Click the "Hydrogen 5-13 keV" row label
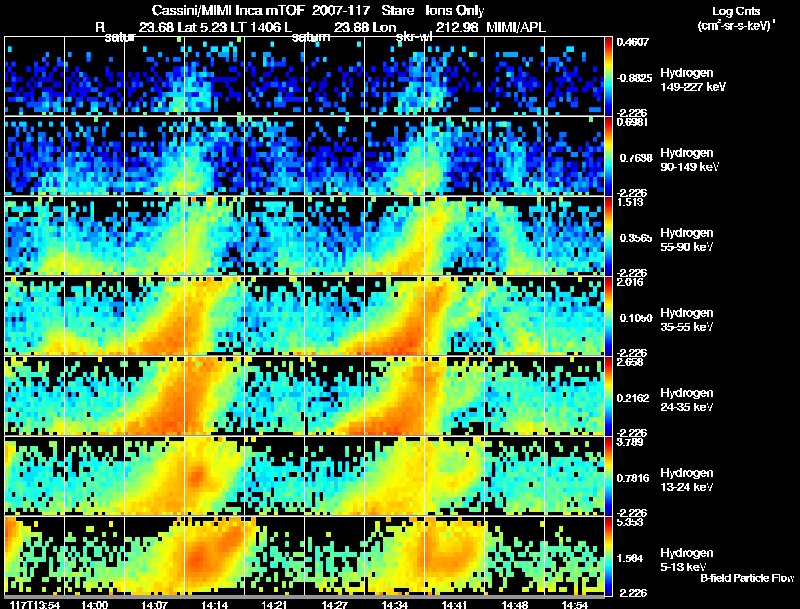The height and width of the screenshot is (609, 800). point(687,560)
